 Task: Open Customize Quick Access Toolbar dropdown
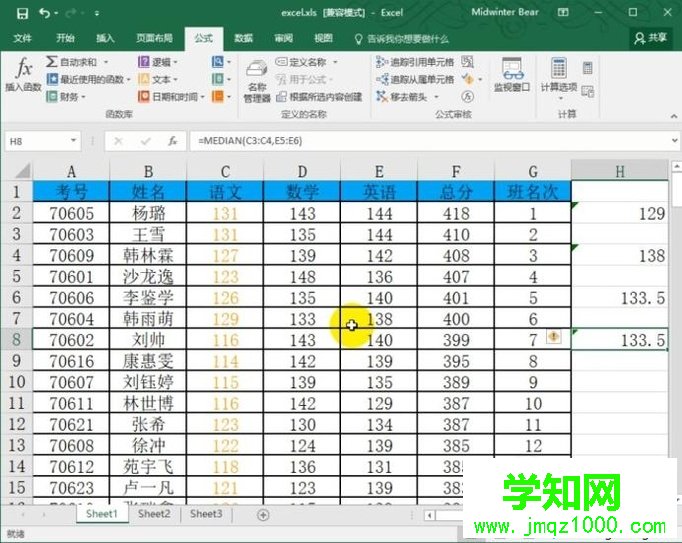[x=97, y=13]
